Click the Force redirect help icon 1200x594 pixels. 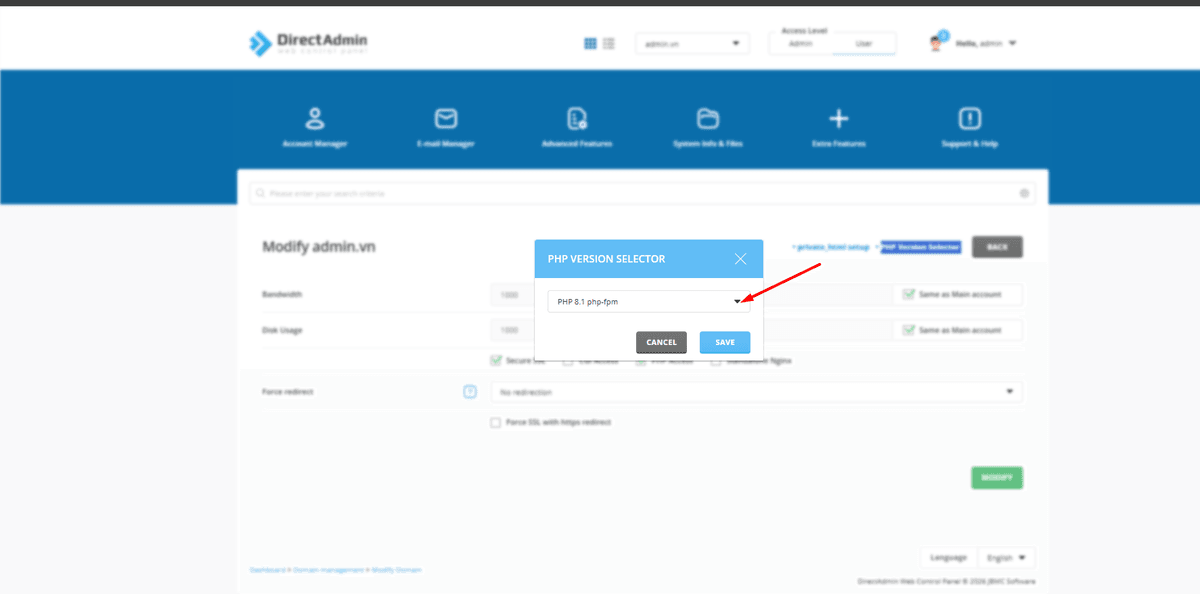tap(470, 392)
